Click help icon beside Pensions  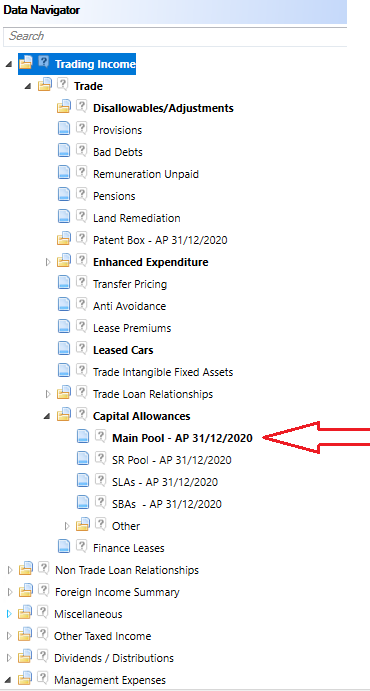point(81,194)
